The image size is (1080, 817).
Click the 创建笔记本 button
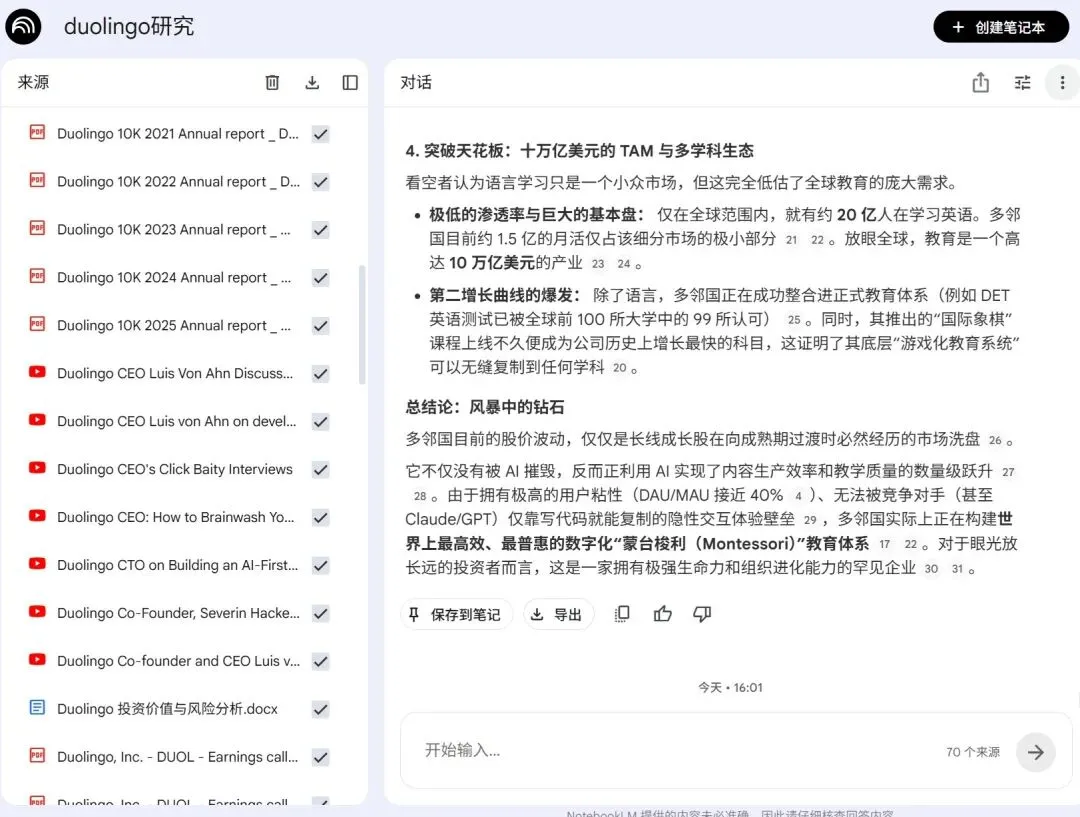click(1000, 27)
